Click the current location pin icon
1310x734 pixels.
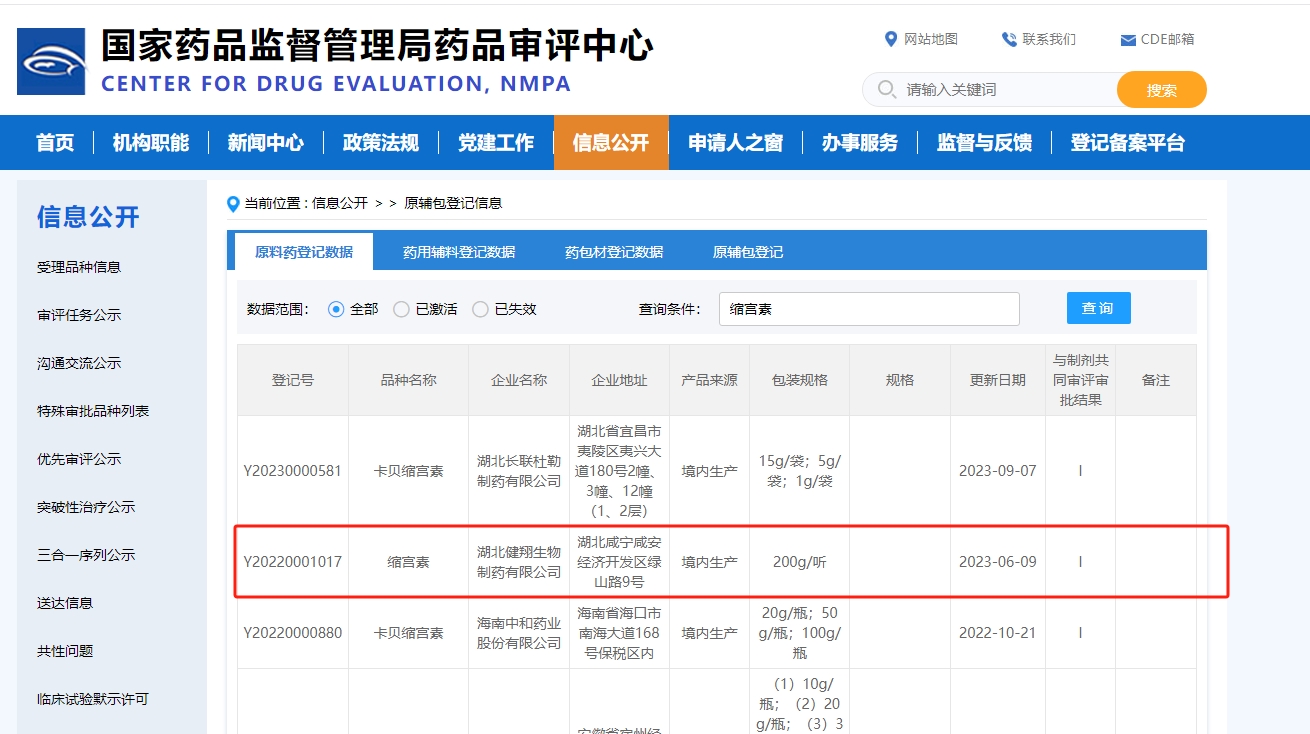pyautogui.click(x=234, y=204)
